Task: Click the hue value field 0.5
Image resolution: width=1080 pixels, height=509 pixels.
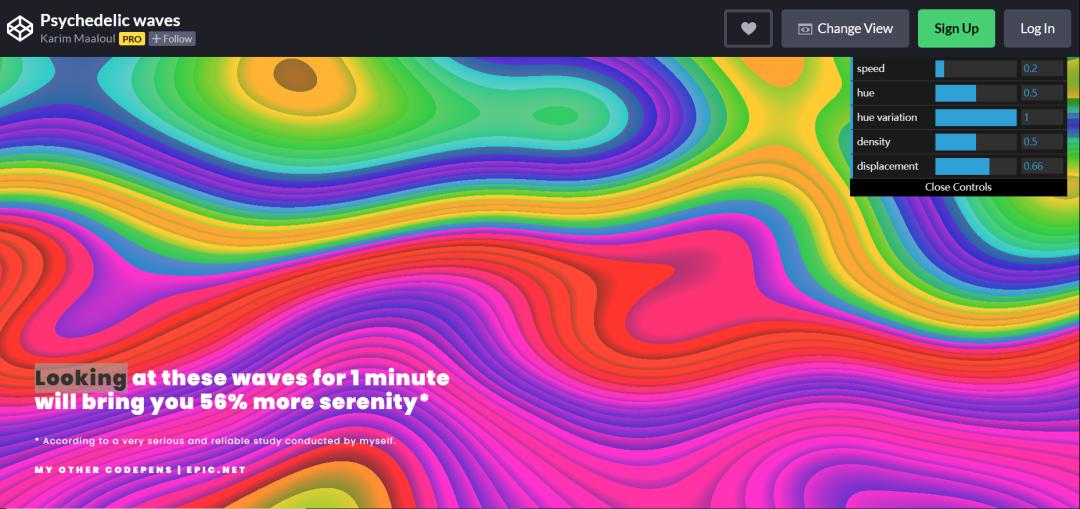Action: pos(1041,93)
